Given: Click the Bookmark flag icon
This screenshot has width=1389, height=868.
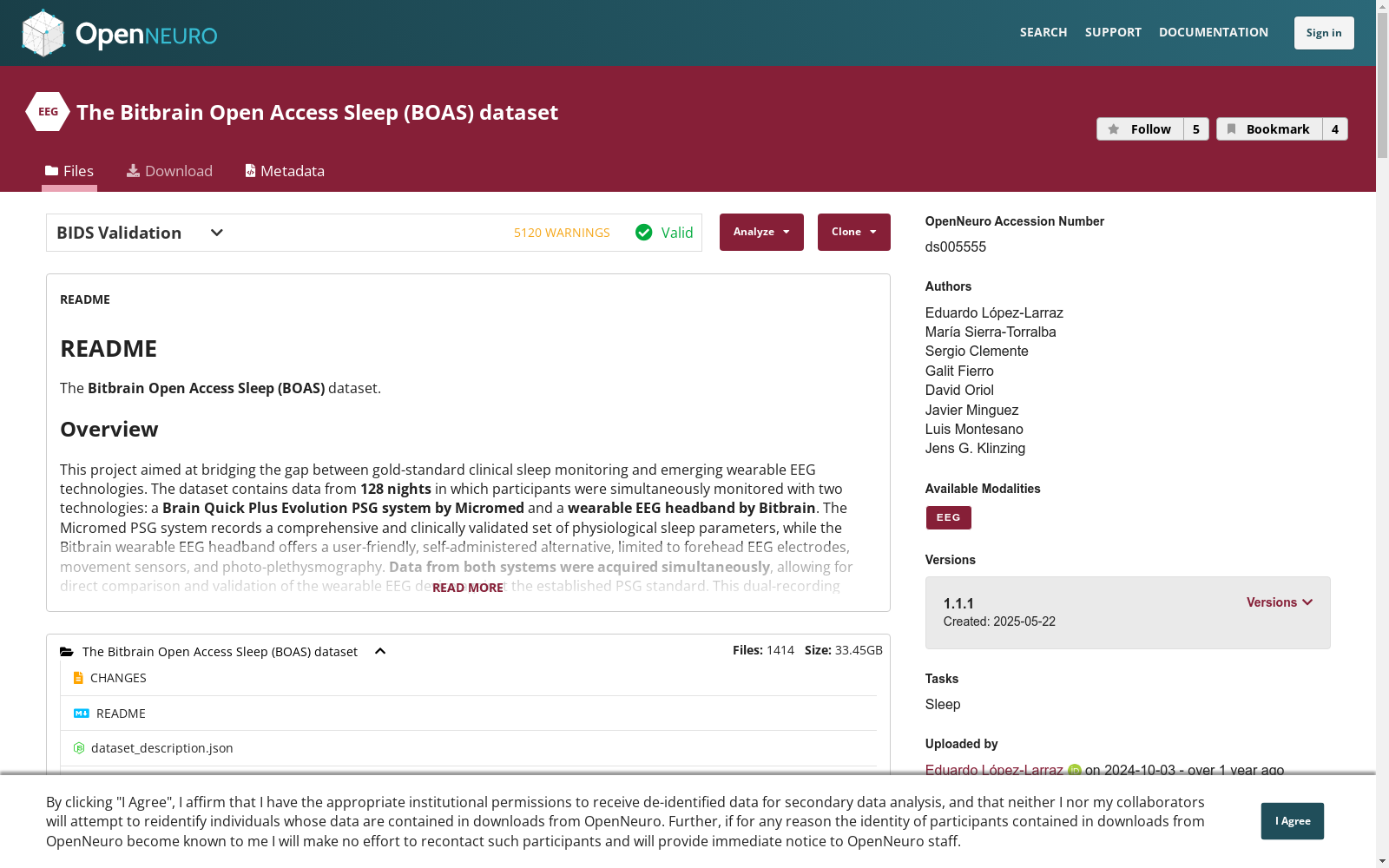Looking at the screenshot, I should (1231, 129).
